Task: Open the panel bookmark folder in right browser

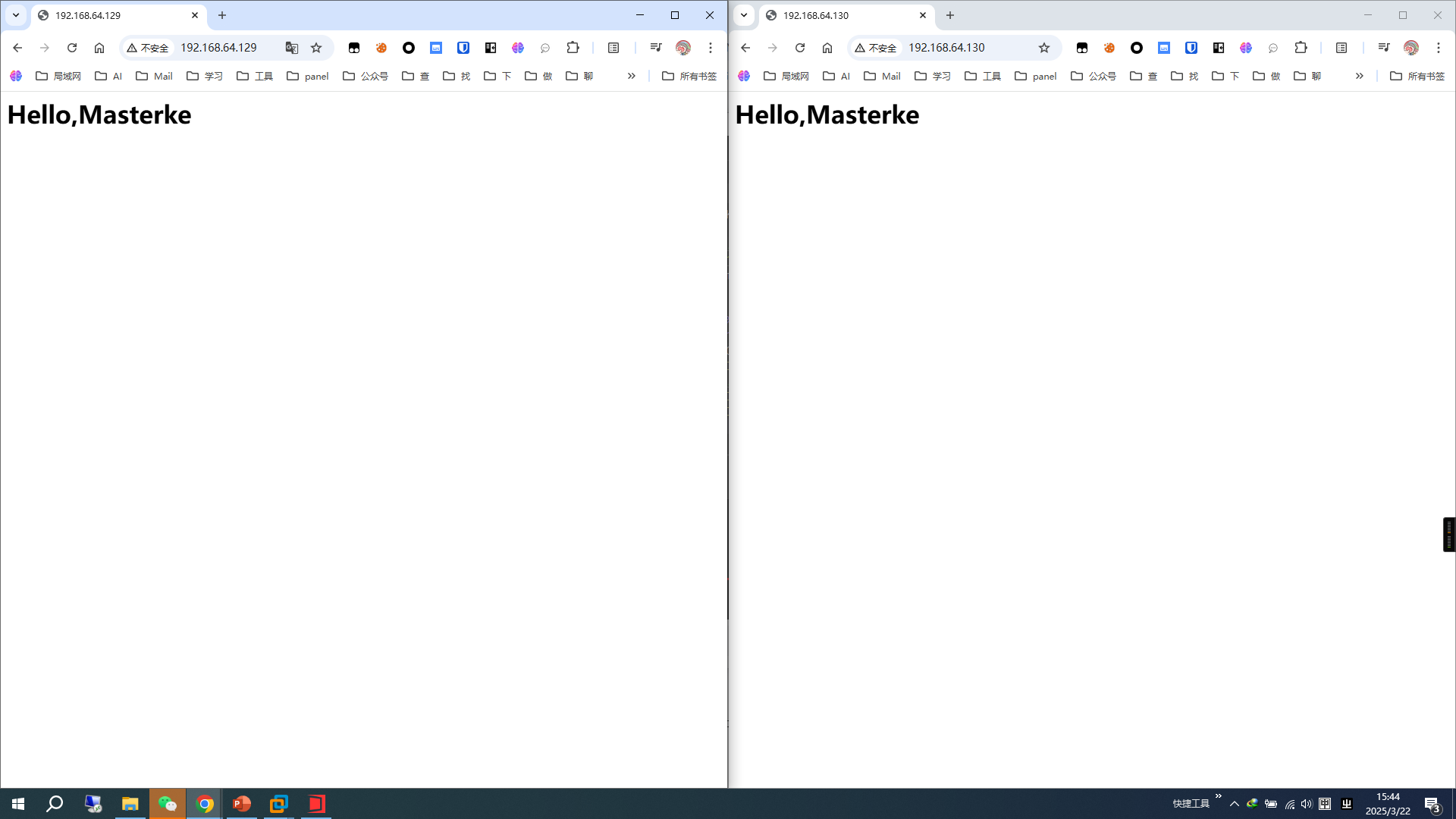Action: point(1036,76)
